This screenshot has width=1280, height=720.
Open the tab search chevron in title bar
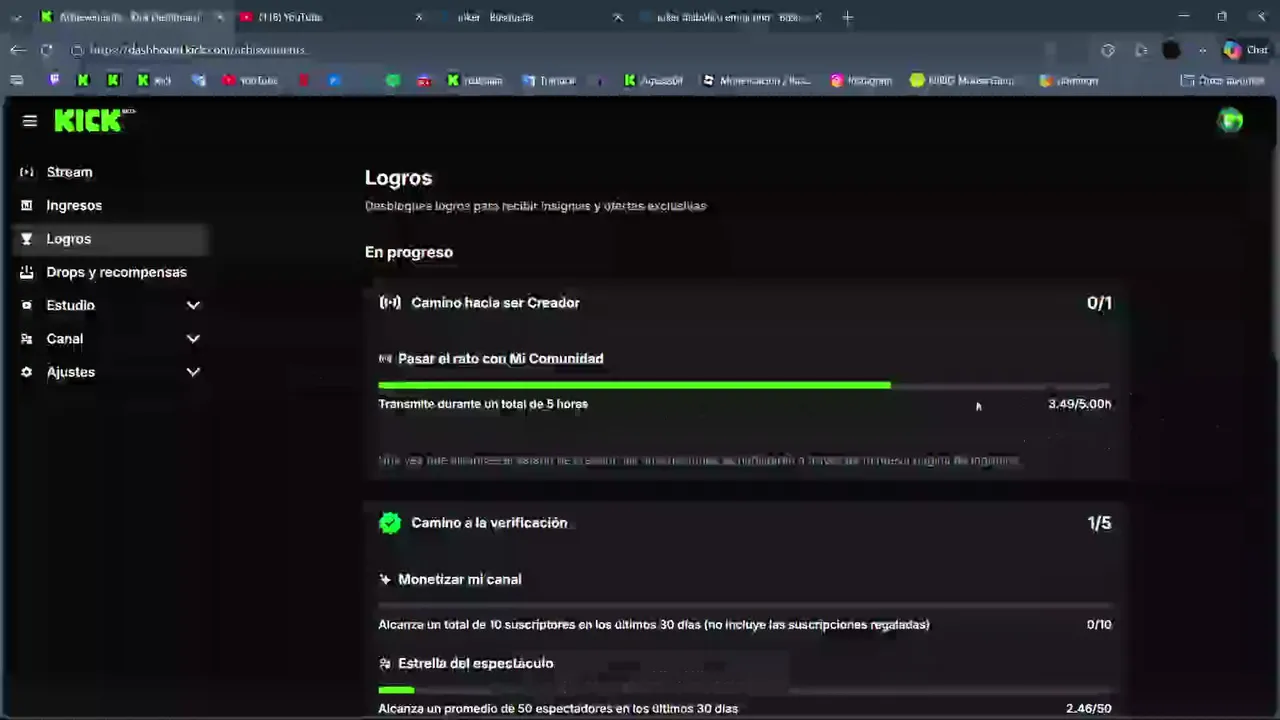16,17
